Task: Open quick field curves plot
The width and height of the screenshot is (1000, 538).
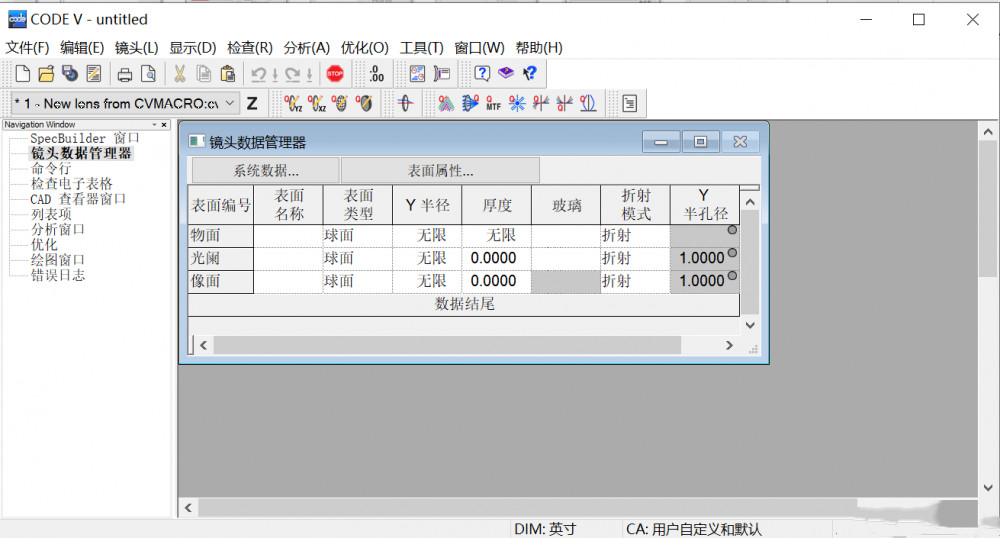Action: (x=588, y=103)
